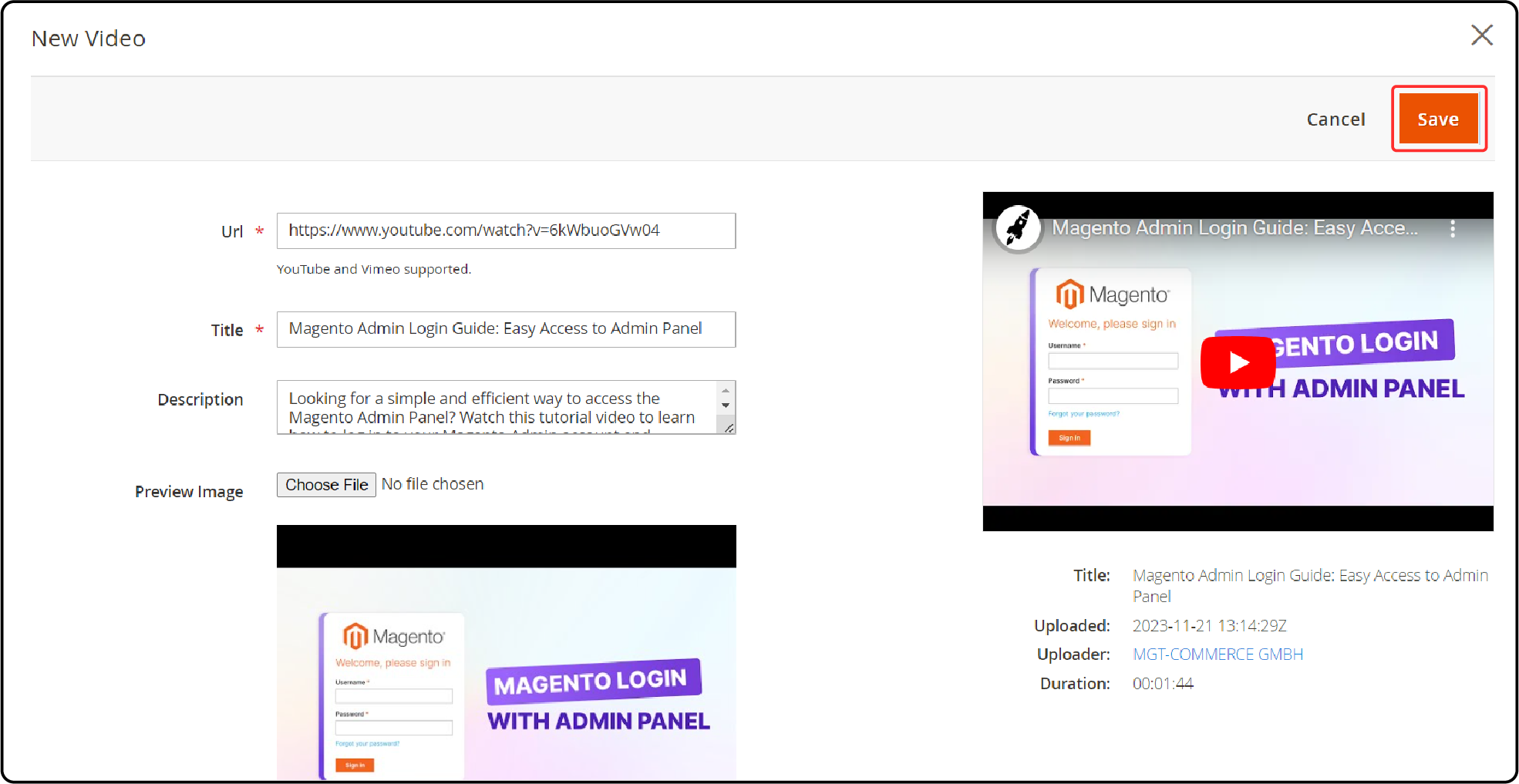
Task: Click the Url input field
Action: pyautogui.click(x=506, y=230)
